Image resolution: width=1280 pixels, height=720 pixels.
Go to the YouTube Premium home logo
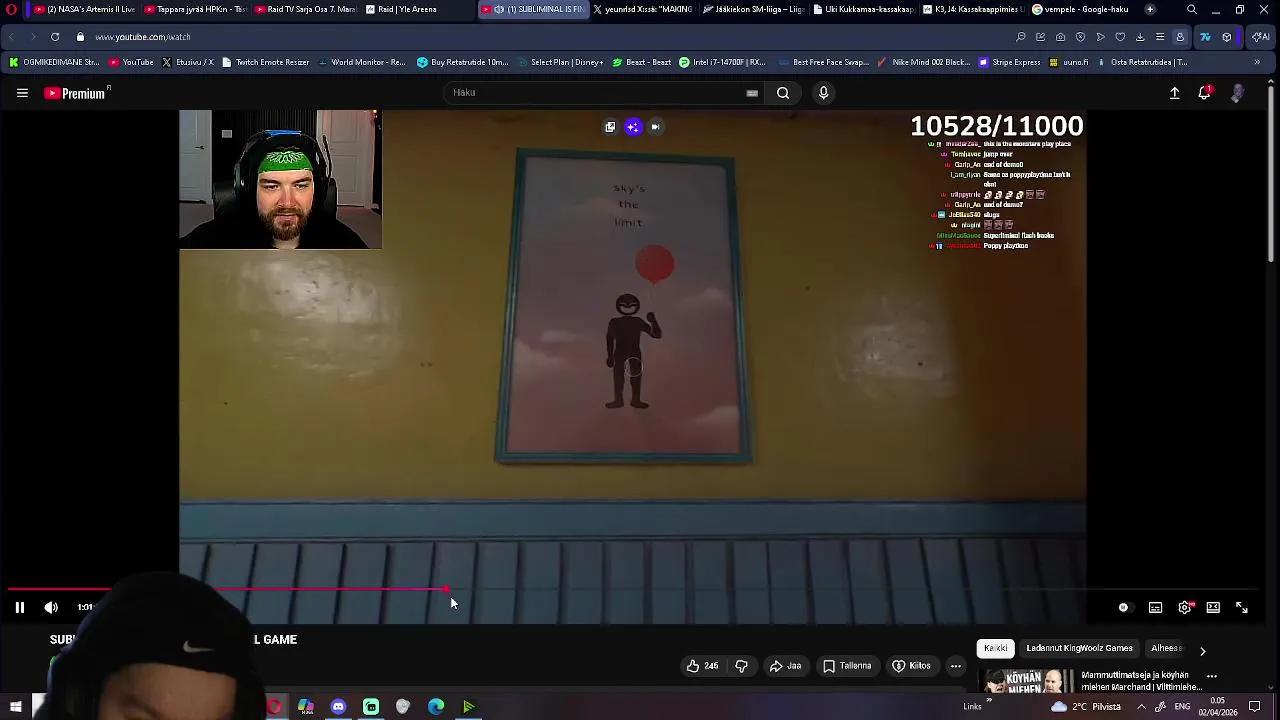point(75,93)
